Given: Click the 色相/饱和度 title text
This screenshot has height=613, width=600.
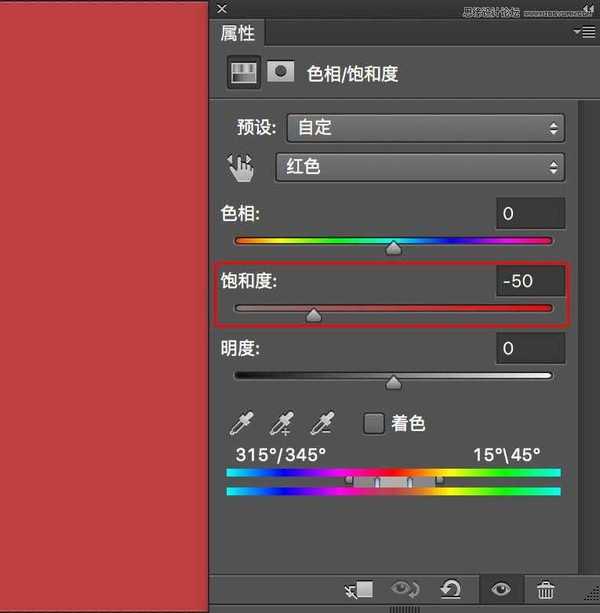Looking at the screenshot, I should click(x=352, y=73).
